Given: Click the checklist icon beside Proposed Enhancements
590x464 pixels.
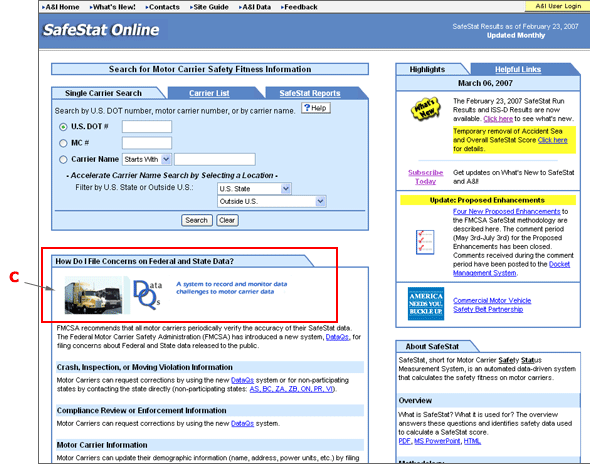Looking at the screenshot, I should 425,242.
